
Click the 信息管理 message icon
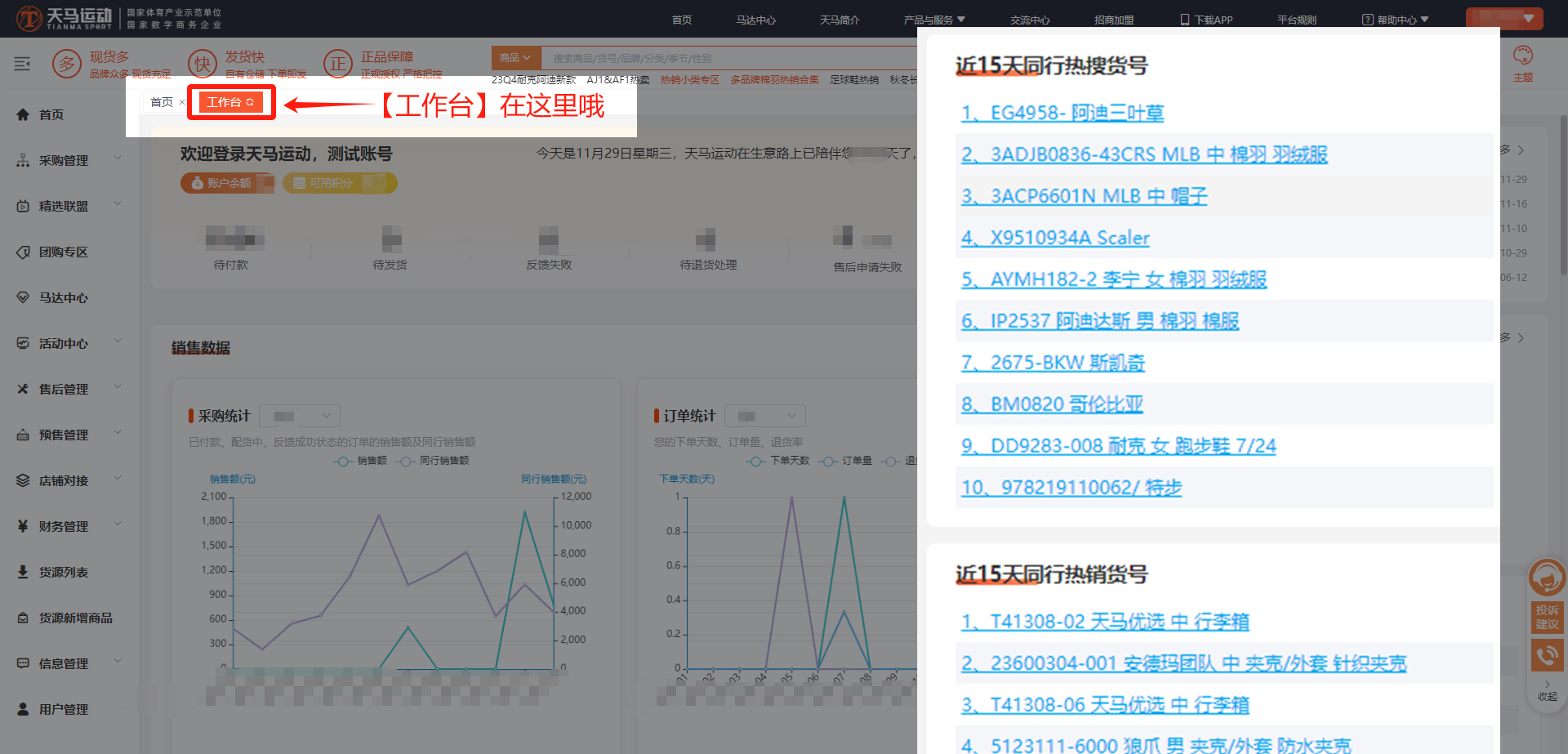[x=23, y=663]
